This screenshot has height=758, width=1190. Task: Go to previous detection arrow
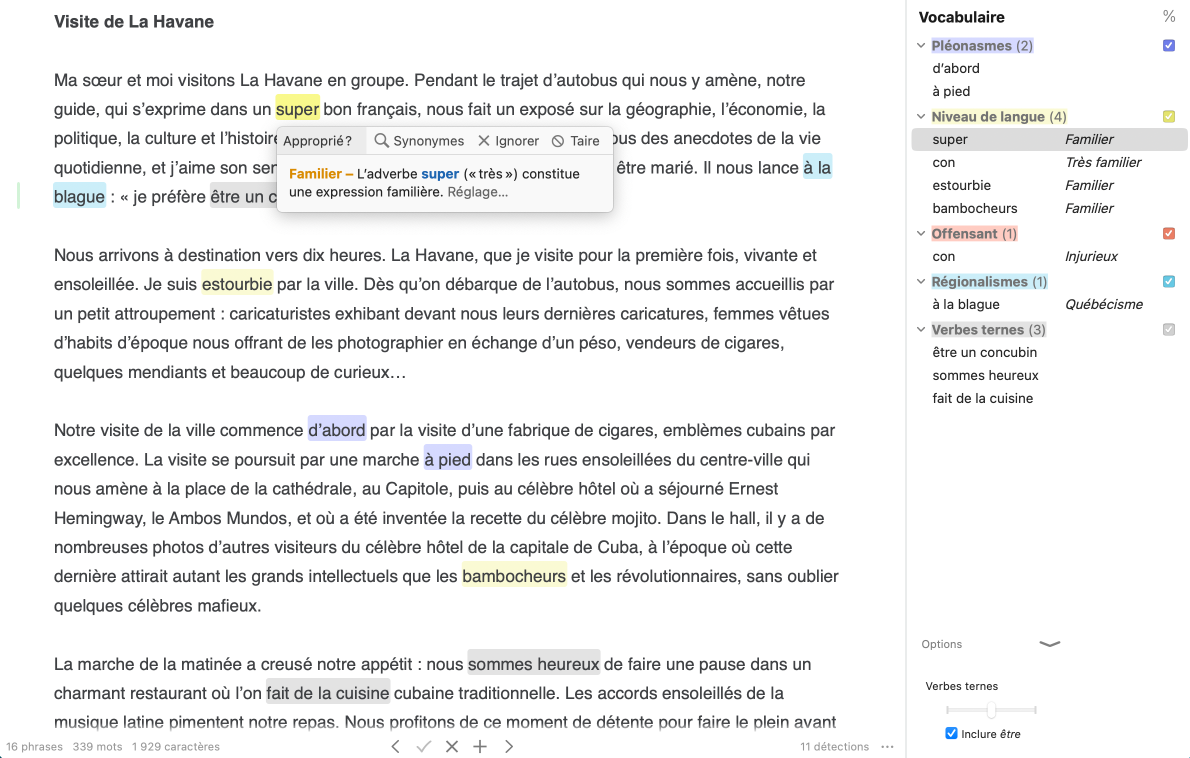coord(395,747)
